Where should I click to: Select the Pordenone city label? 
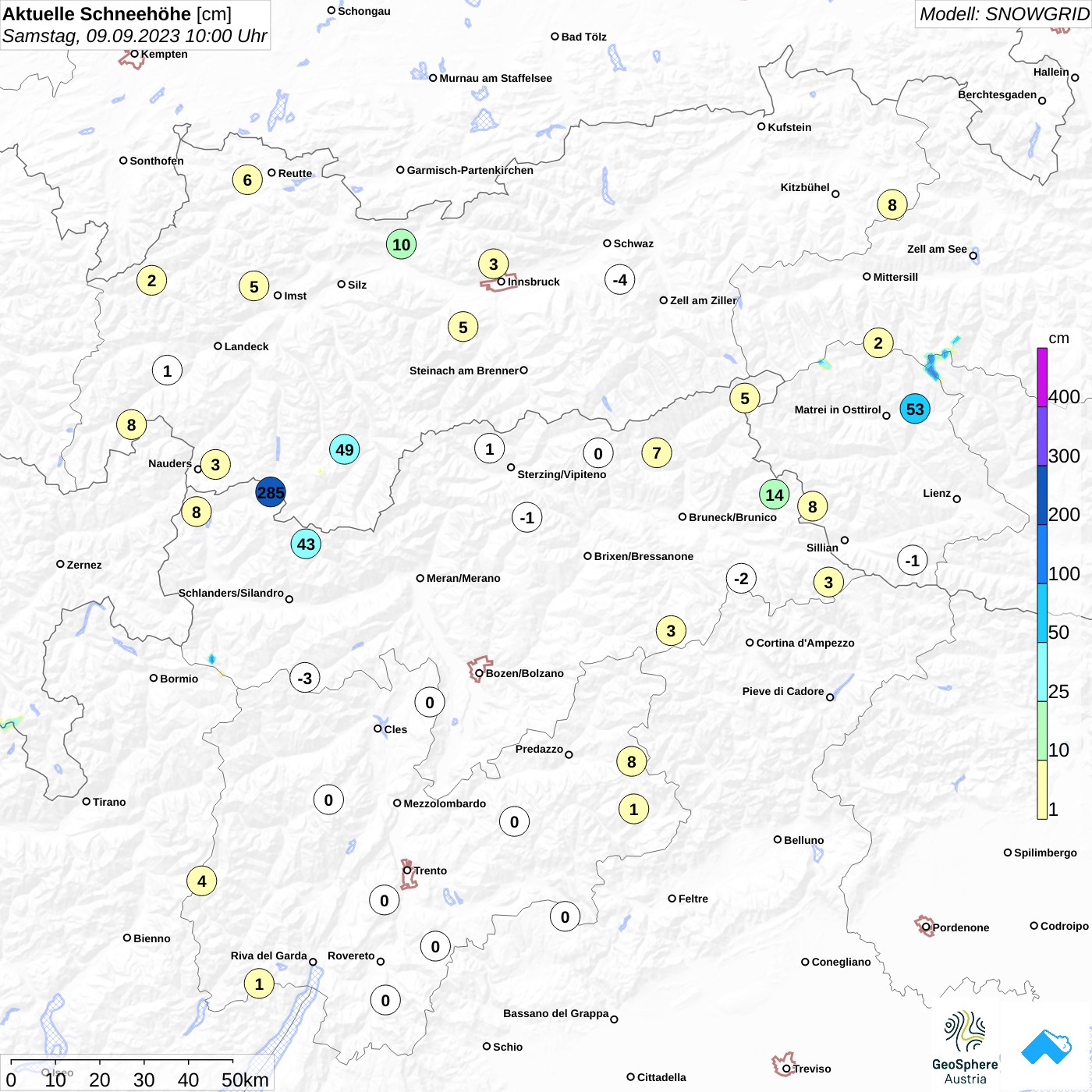click(x=961, y=927)
